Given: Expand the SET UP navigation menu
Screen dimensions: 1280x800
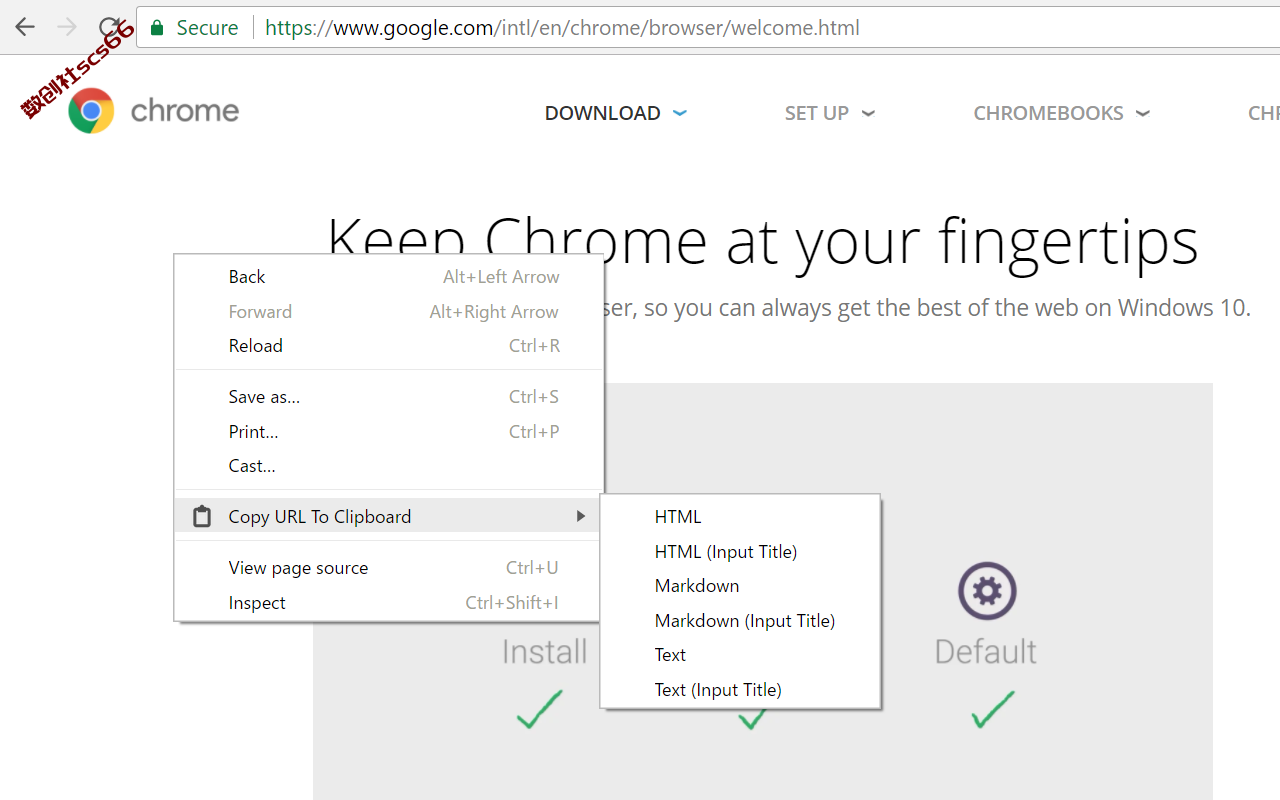Looking at the screenshot, I should [x=830, y=113].
